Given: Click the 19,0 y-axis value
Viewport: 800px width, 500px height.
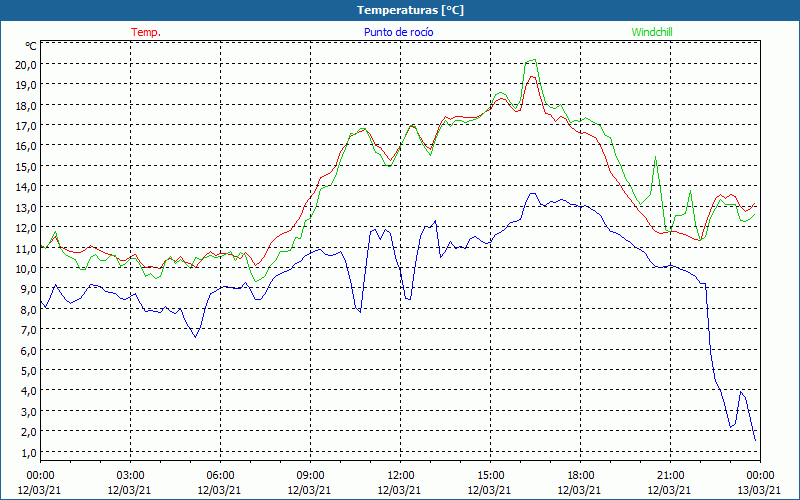Looking at the screenshot, I should pos(26,85).
